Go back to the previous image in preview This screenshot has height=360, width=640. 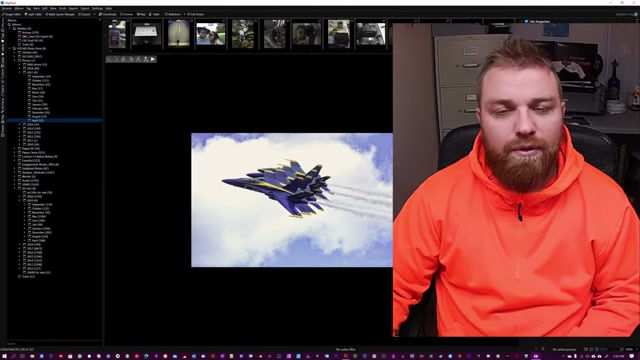point(109,59)
